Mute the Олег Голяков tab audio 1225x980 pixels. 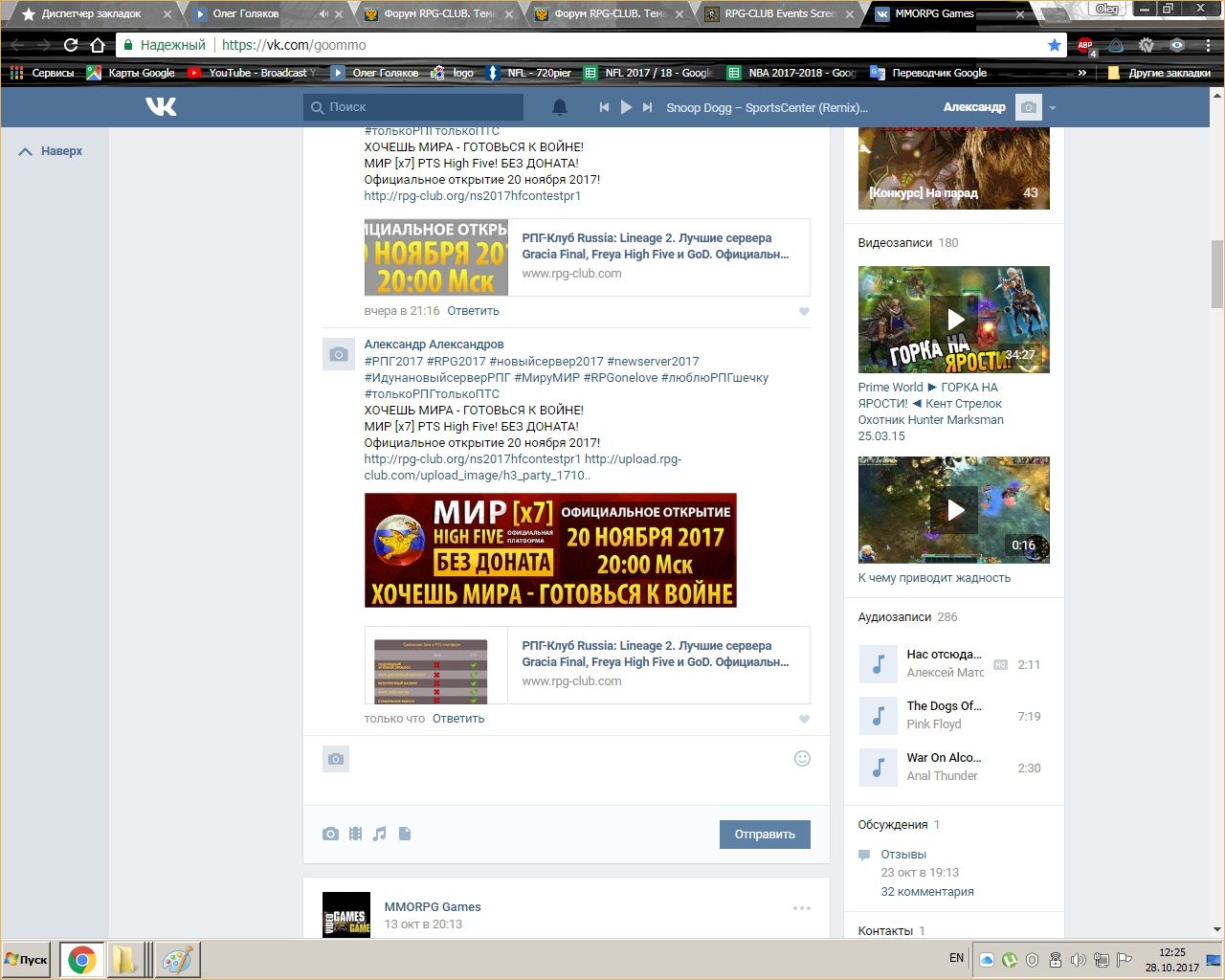pyautogui.click(x=323, y=14)
